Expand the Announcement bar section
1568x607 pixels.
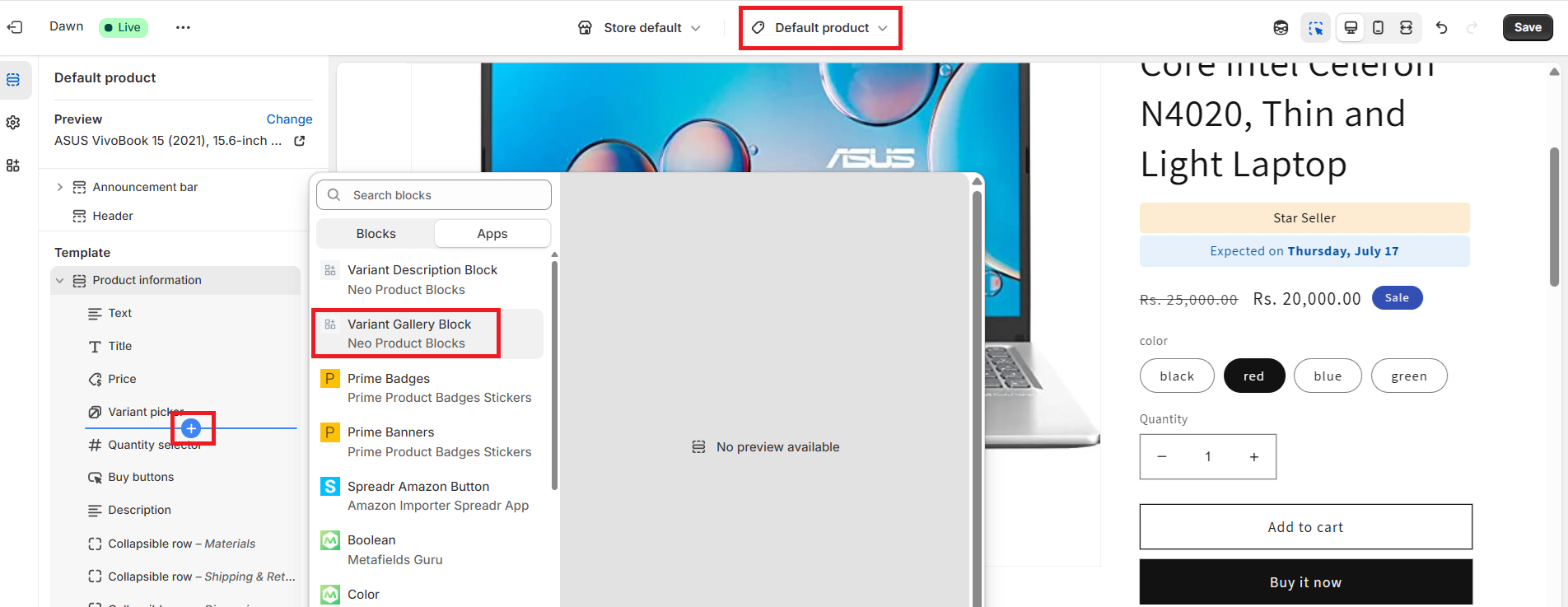click(59, 187)
